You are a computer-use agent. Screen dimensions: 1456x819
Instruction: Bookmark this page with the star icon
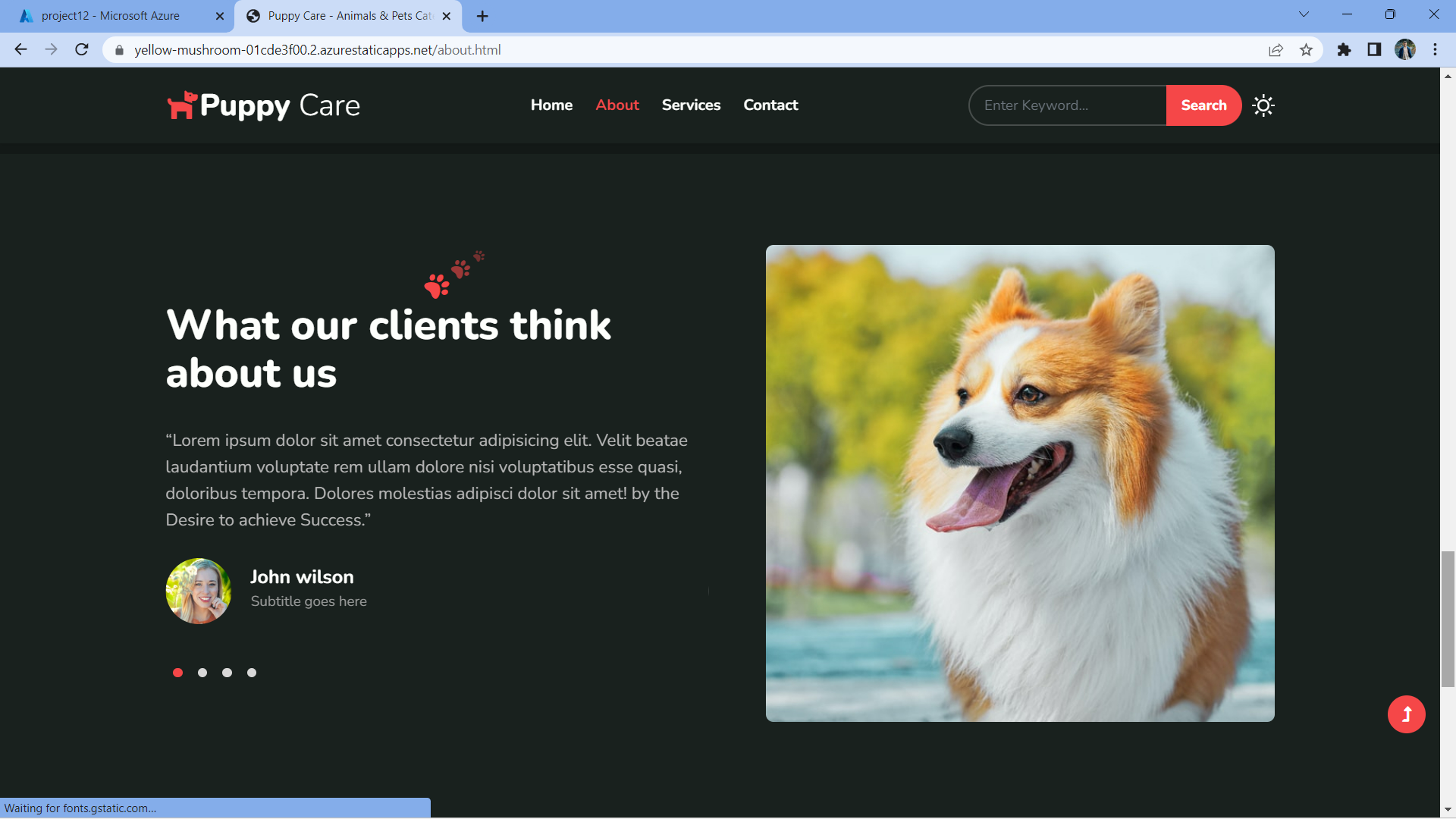pos(1306,50)
